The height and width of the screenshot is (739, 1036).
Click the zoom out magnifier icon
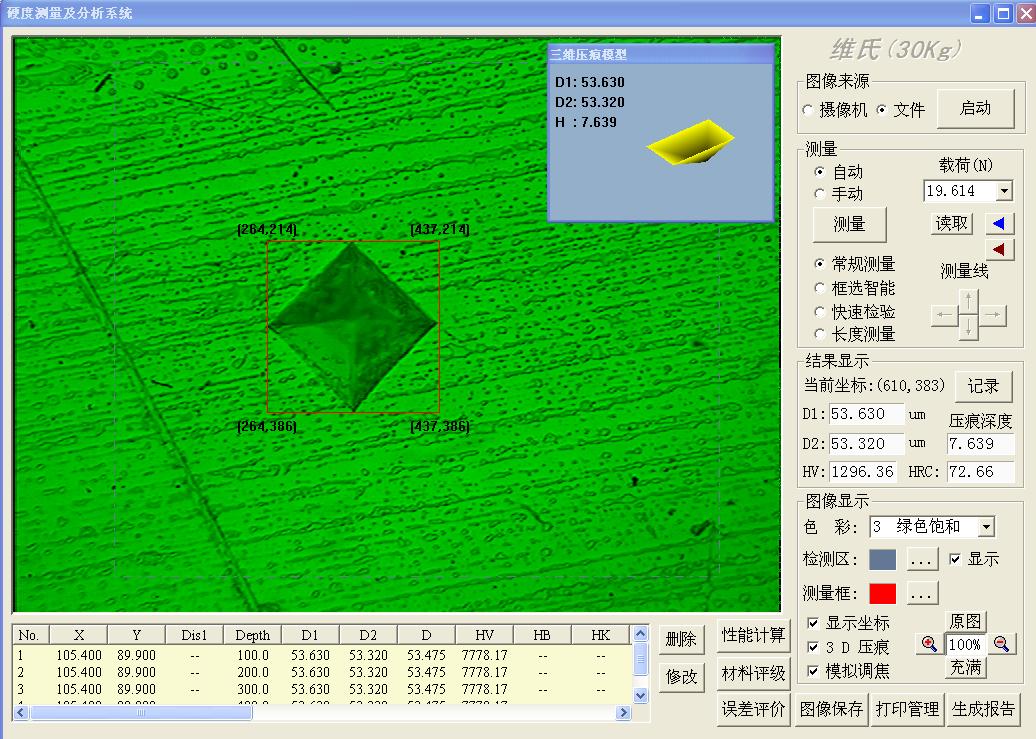coord(1000,644)
